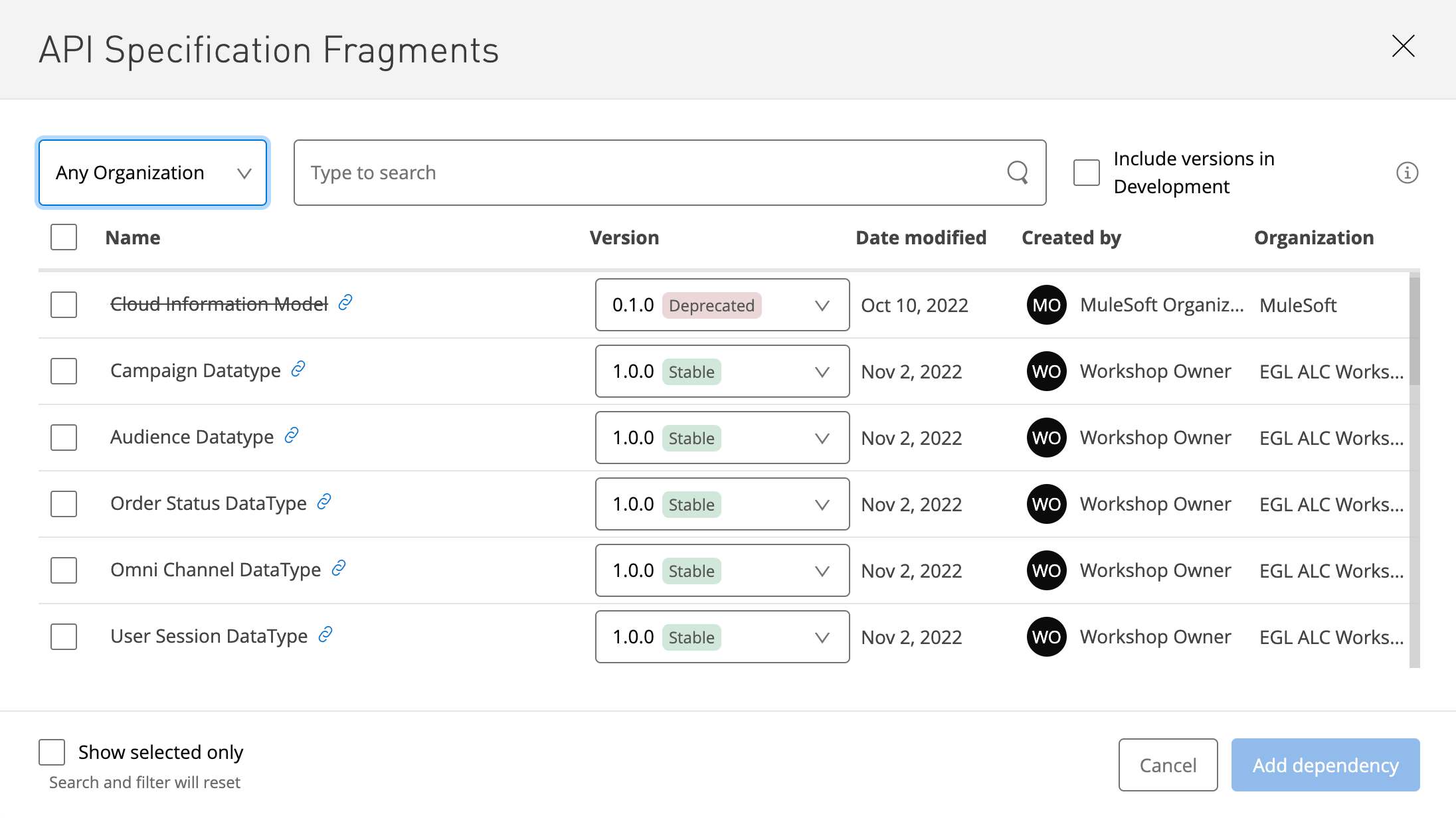The width and height of the screenshot is (1456, 818).
Task: Open link icon beside Audience Datatype
Action: tap(291, 436)
